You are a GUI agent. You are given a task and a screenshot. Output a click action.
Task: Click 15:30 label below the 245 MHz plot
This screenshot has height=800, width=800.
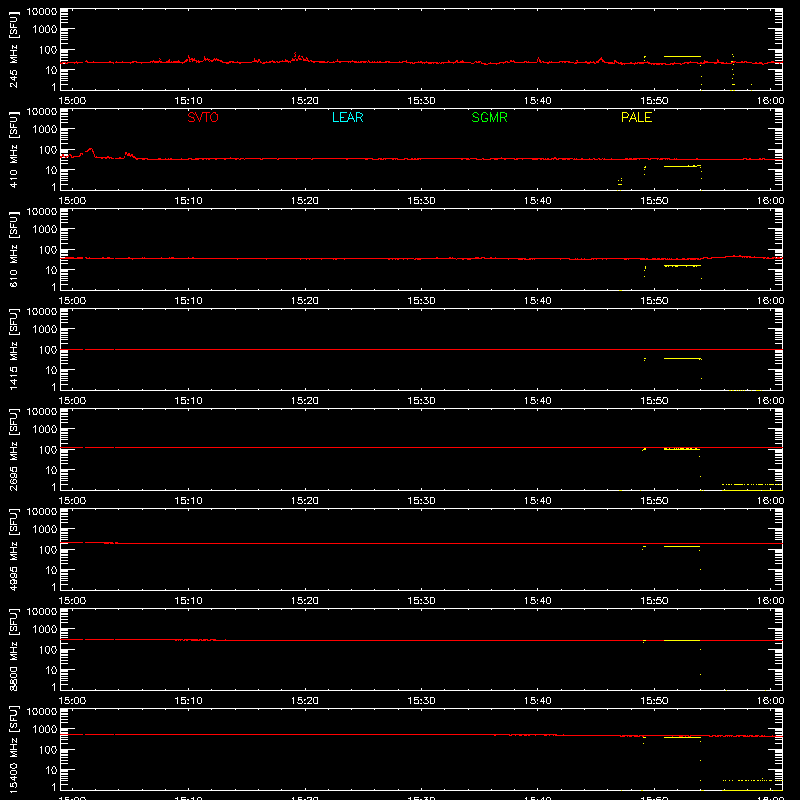tap(421, 101)
